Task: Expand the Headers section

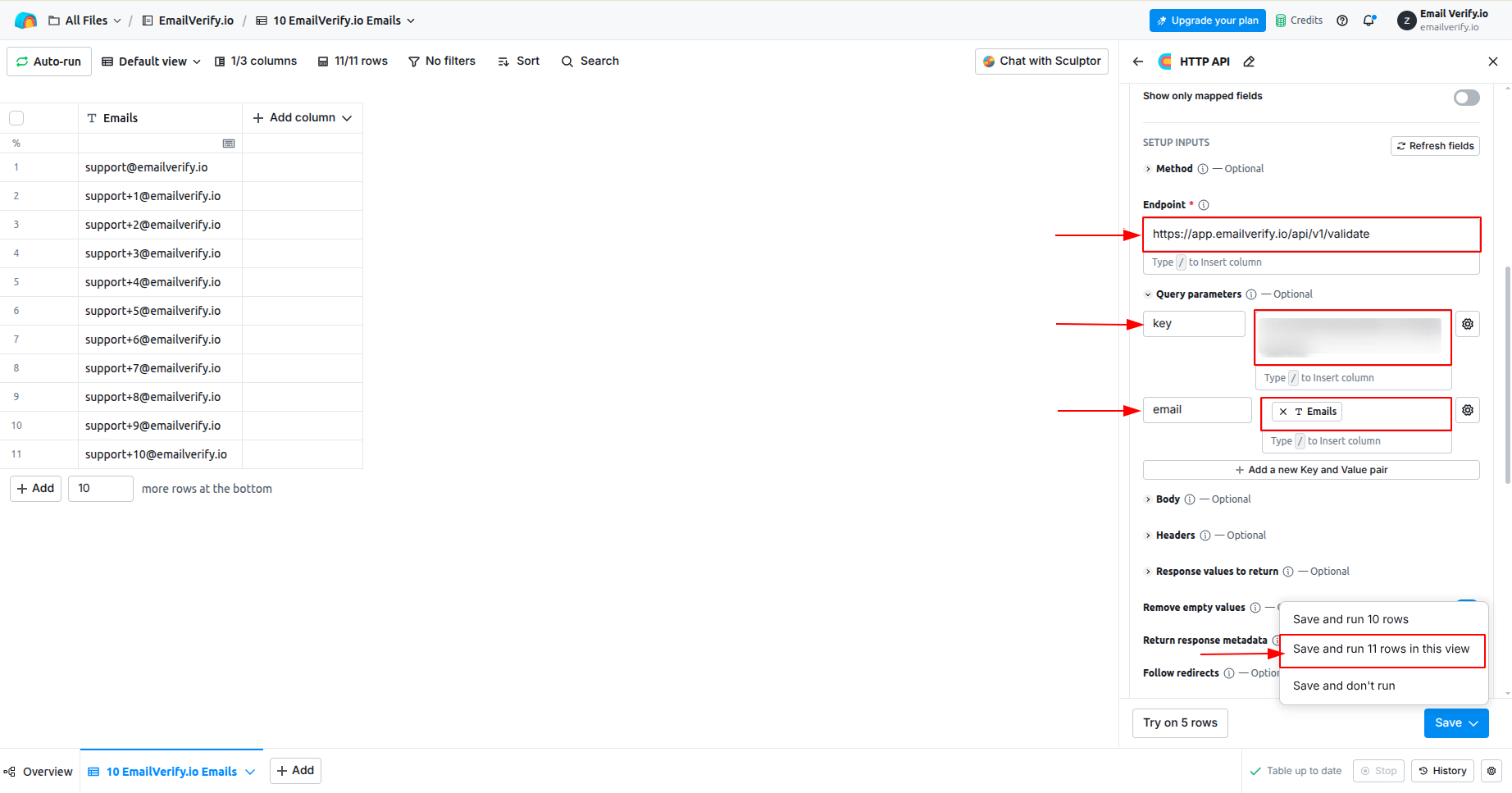Action: tap(1148, 536)
